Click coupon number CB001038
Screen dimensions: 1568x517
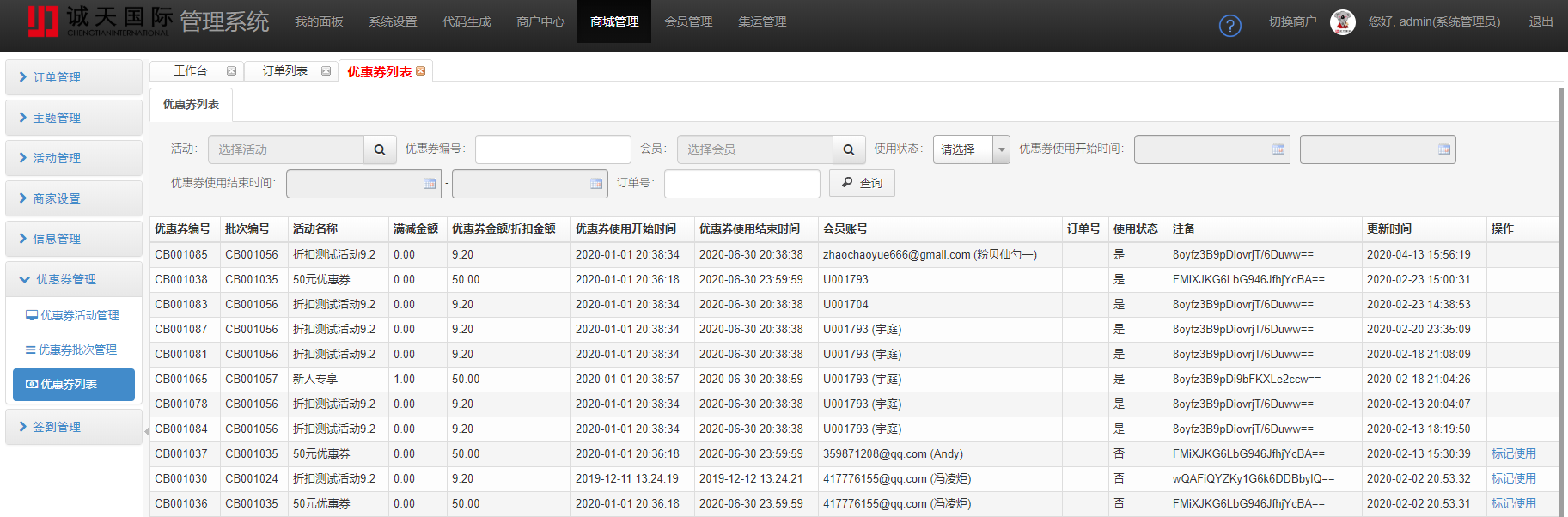tap(181, 279)
